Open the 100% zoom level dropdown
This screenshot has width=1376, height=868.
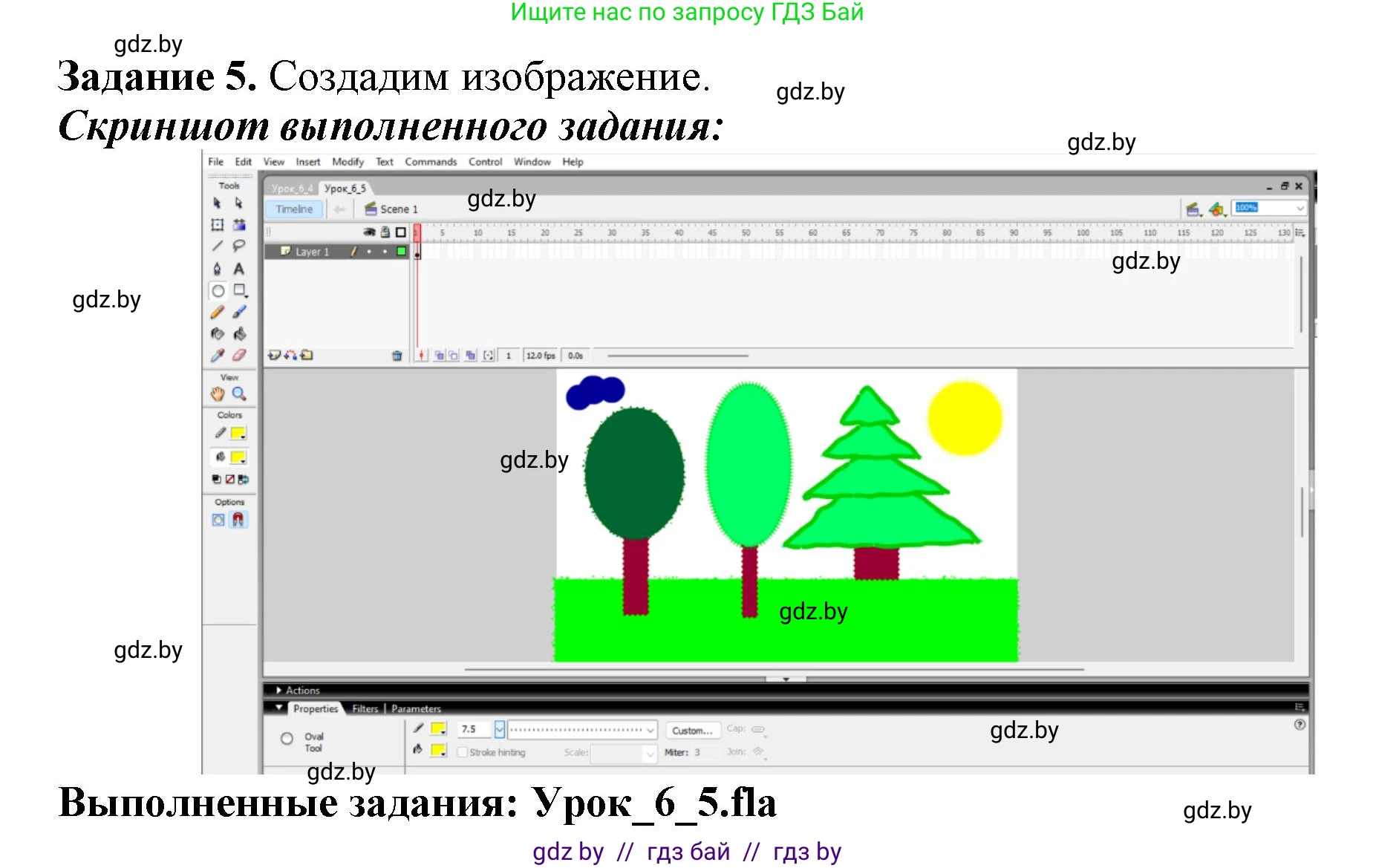[1300, 209]
